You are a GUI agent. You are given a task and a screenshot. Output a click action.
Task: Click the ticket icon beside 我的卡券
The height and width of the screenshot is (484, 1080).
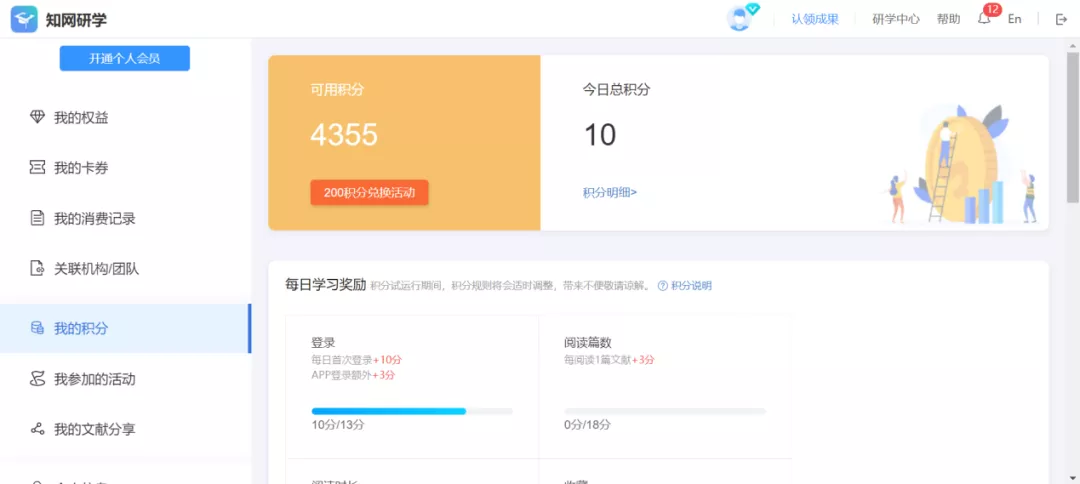pos(37,167)
